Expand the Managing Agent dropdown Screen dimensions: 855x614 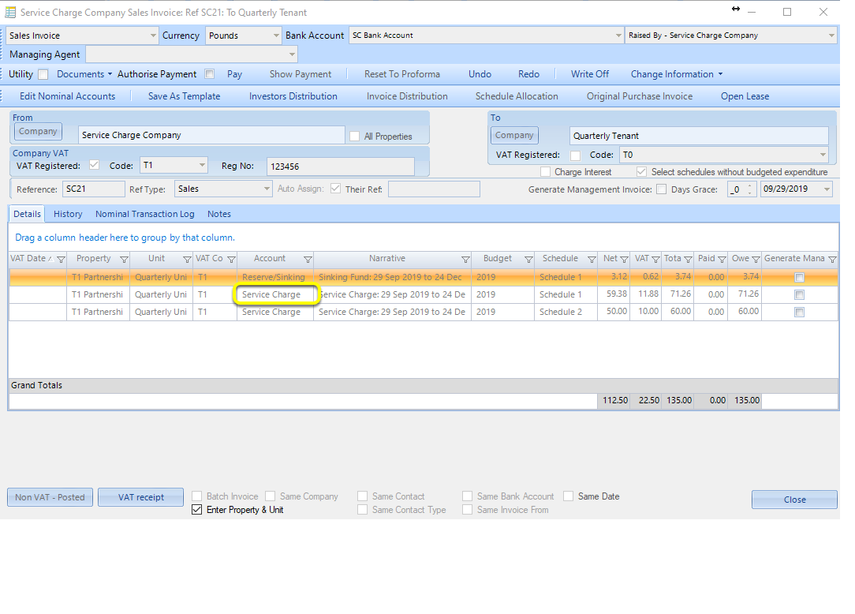(x=292, y=55)
